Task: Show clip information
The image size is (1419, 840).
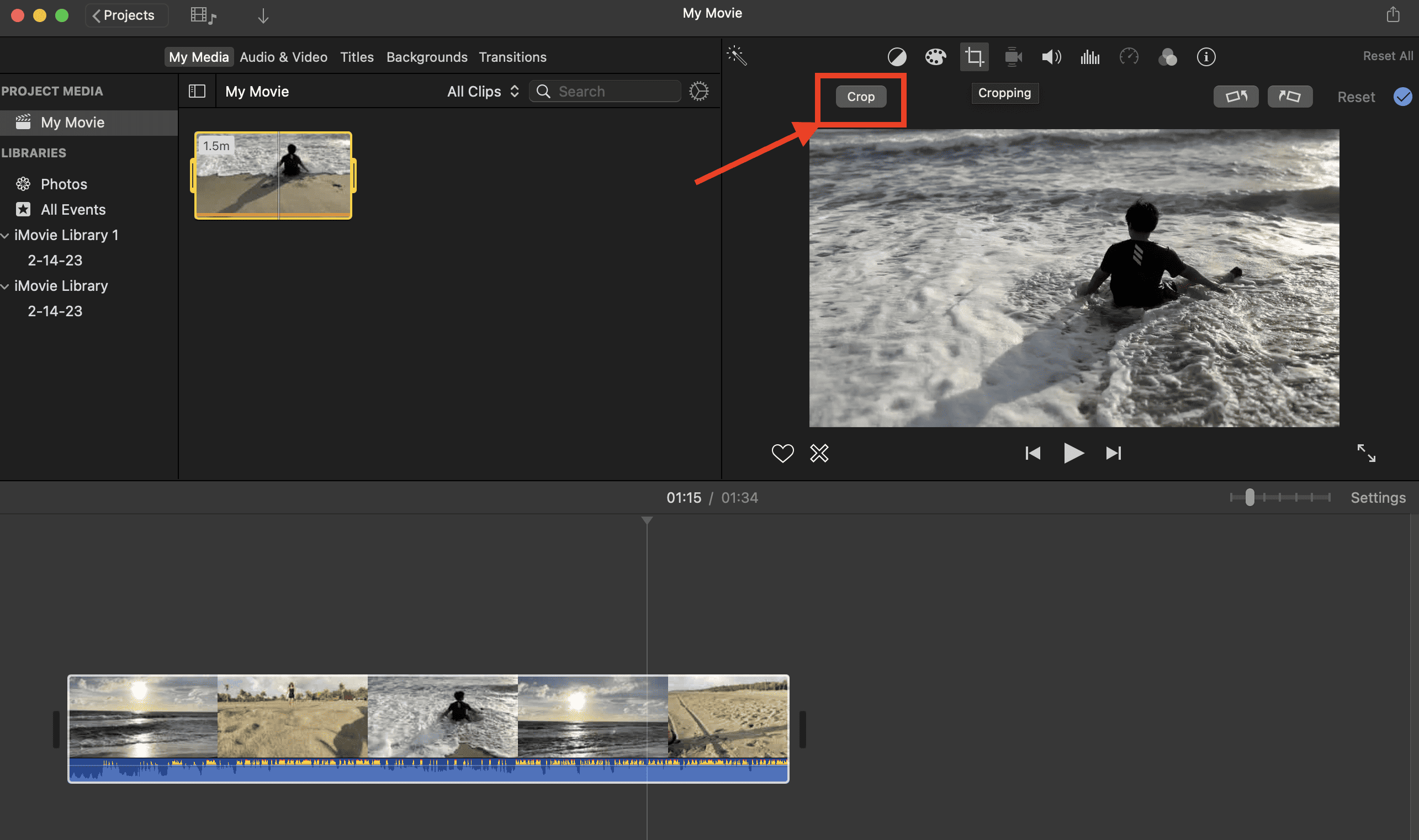Action: [1206, 57]
